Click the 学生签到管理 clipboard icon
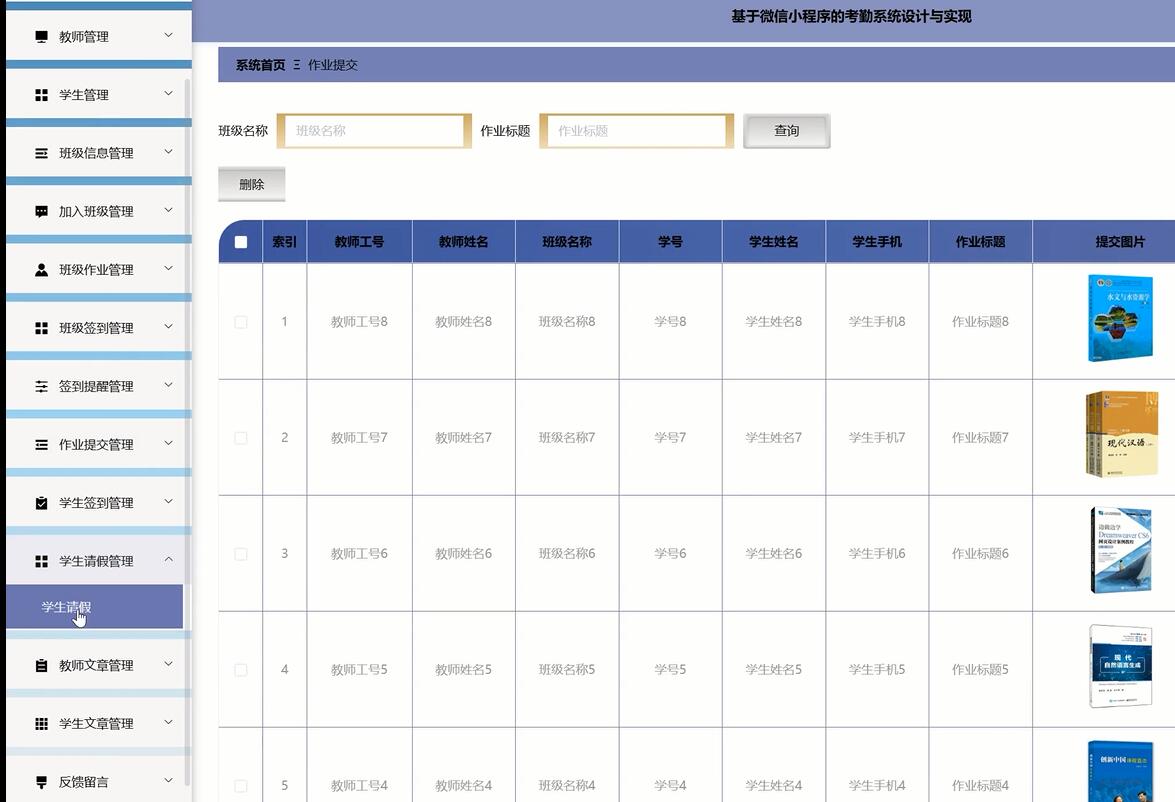Image resolution: width=1175 pixels, height=802 pixels. 41,503
